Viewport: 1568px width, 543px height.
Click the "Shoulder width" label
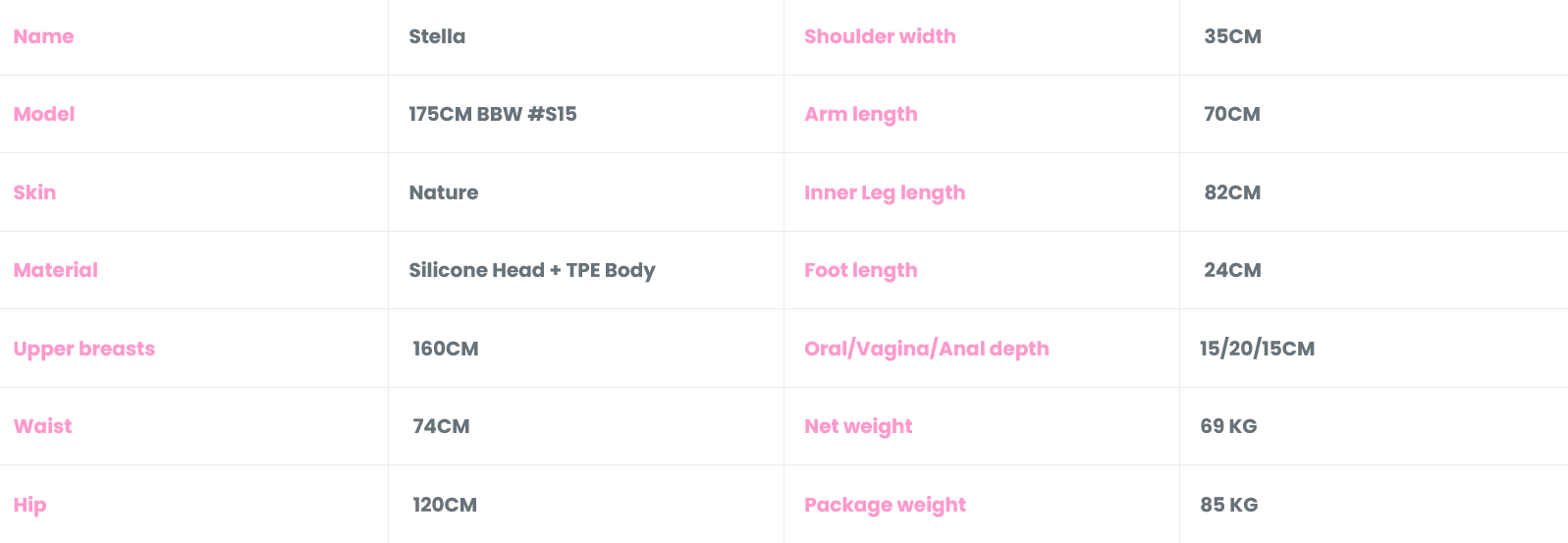(880, 36)
